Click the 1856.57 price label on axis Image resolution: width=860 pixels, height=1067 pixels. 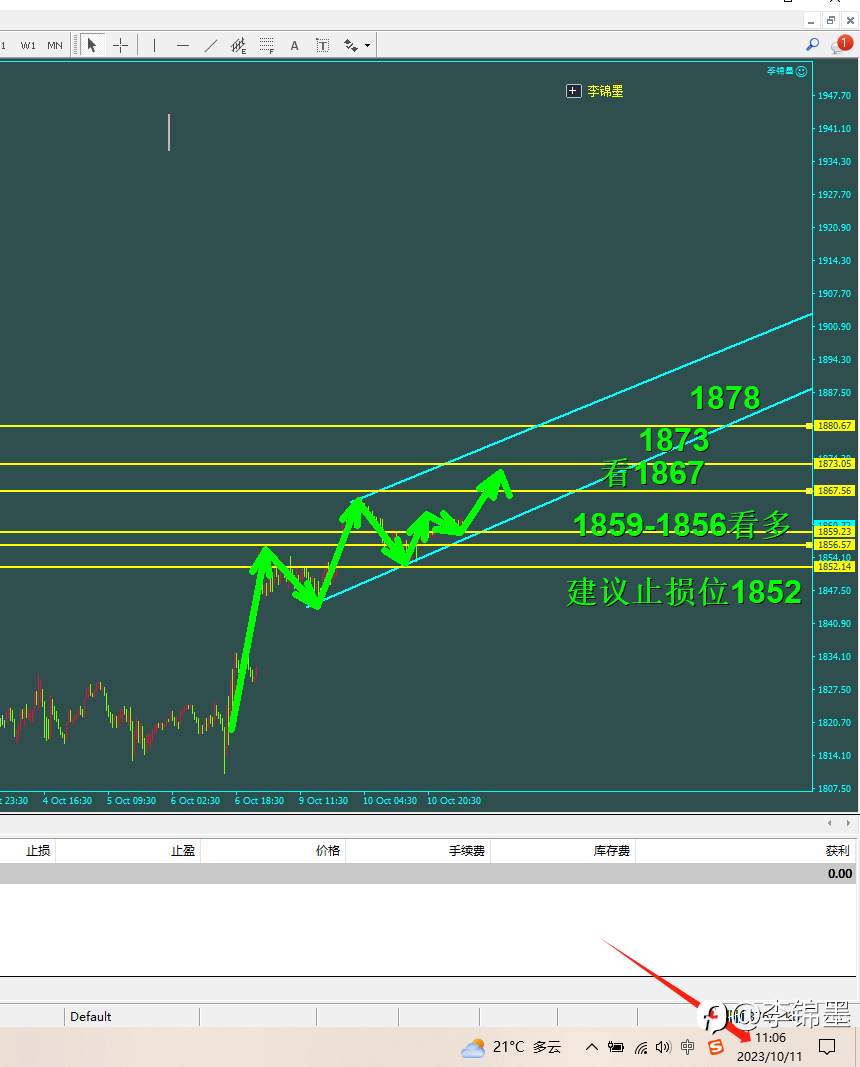[x=834, y=544]
